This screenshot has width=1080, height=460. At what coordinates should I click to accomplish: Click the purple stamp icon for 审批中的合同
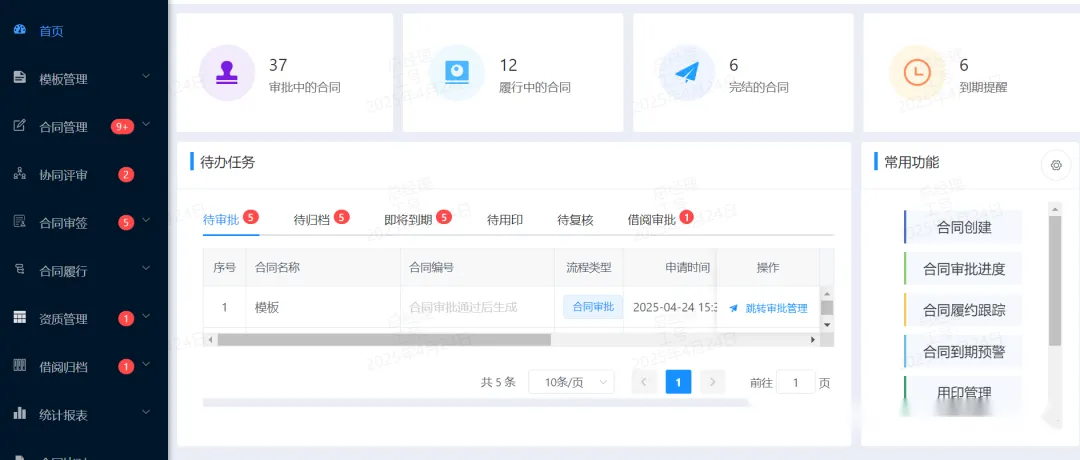click(x=227, y=73)
